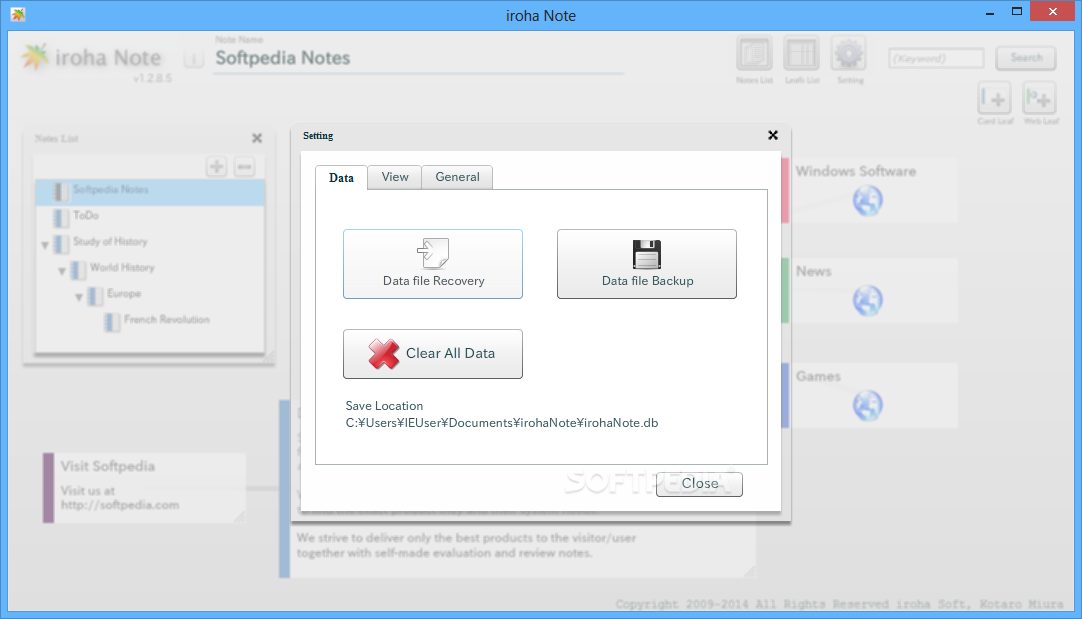
Task: Click the Games leaf title
Action: click(x=818, y=376)
